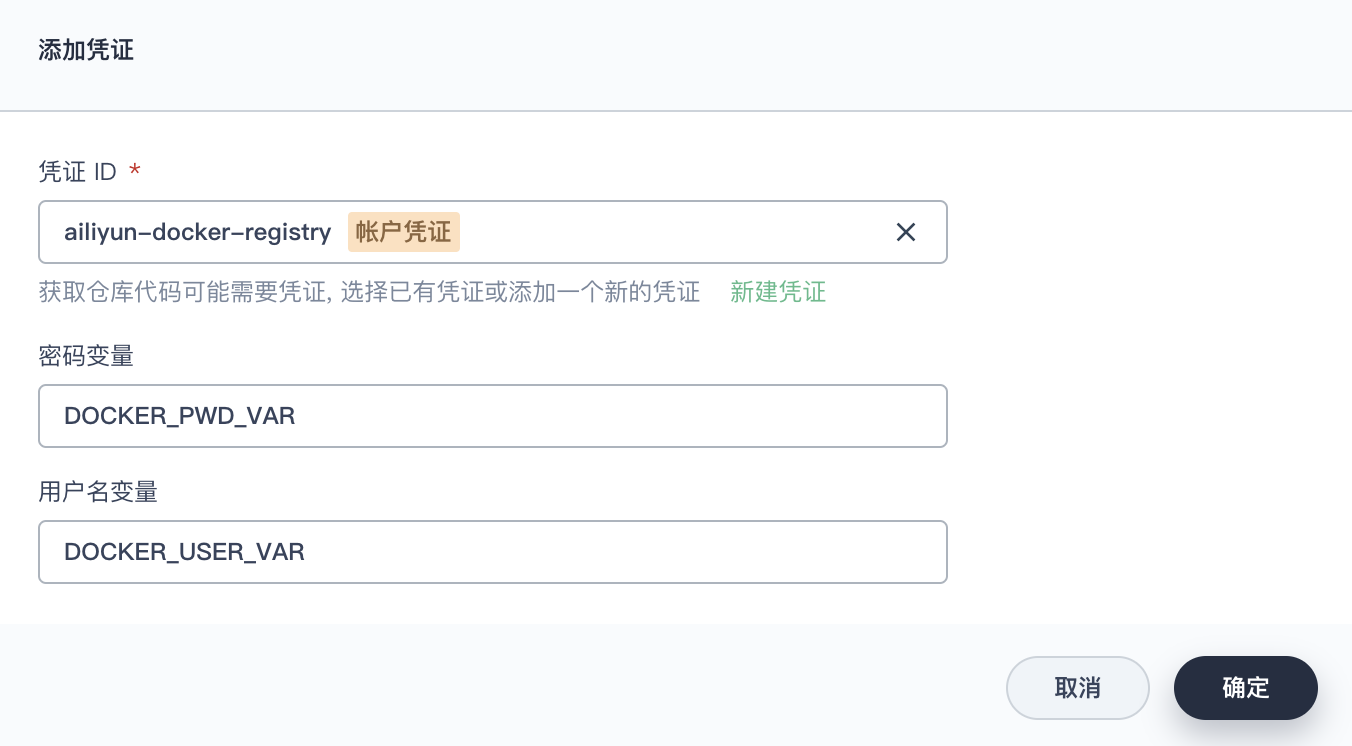Confirm the credential with 确定
The image size is (1352, 746).
(1246, 688)
